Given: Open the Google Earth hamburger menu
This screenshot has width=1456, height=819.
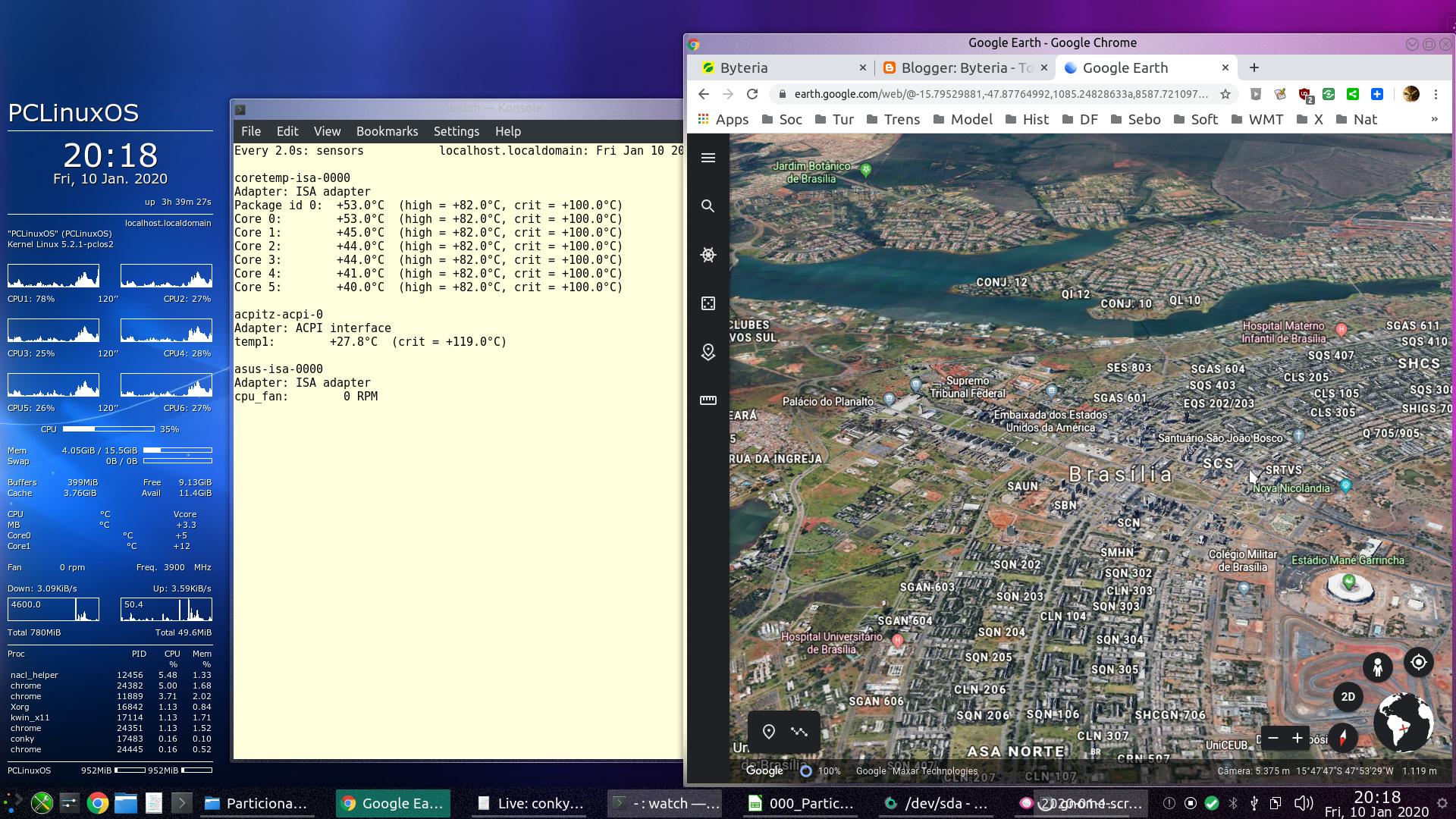Looking at the screenshot, I should click(x=708, y=158).
